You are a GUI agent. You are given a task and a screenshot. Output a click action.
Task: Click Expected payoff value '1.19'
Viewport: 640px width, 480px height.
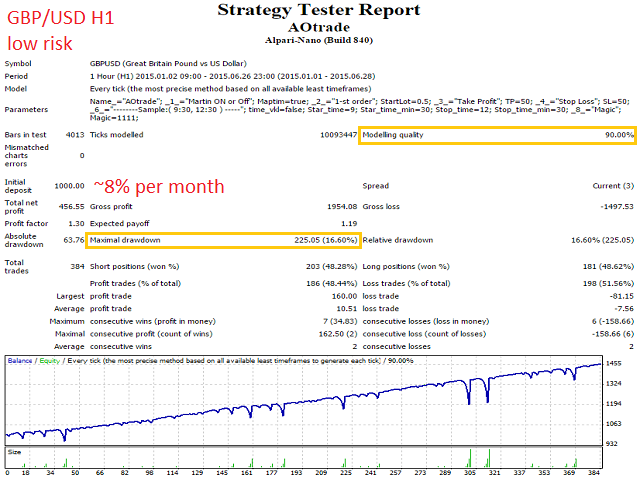pyautogui.click(x=349, y=224)
